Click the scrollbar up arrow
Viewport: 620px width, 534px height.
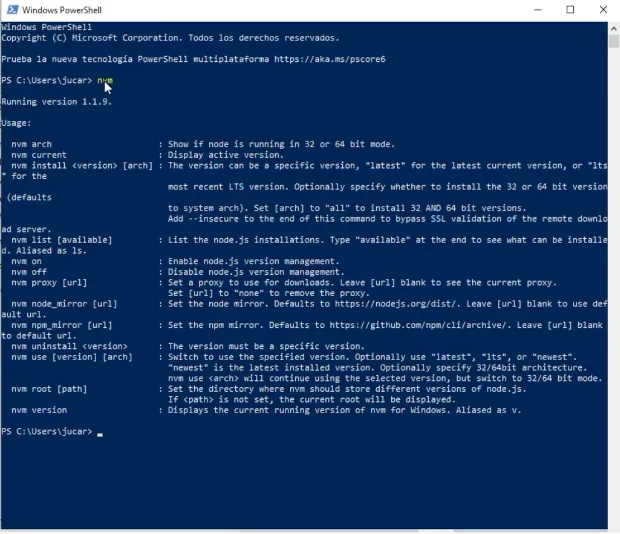(613, 28)
